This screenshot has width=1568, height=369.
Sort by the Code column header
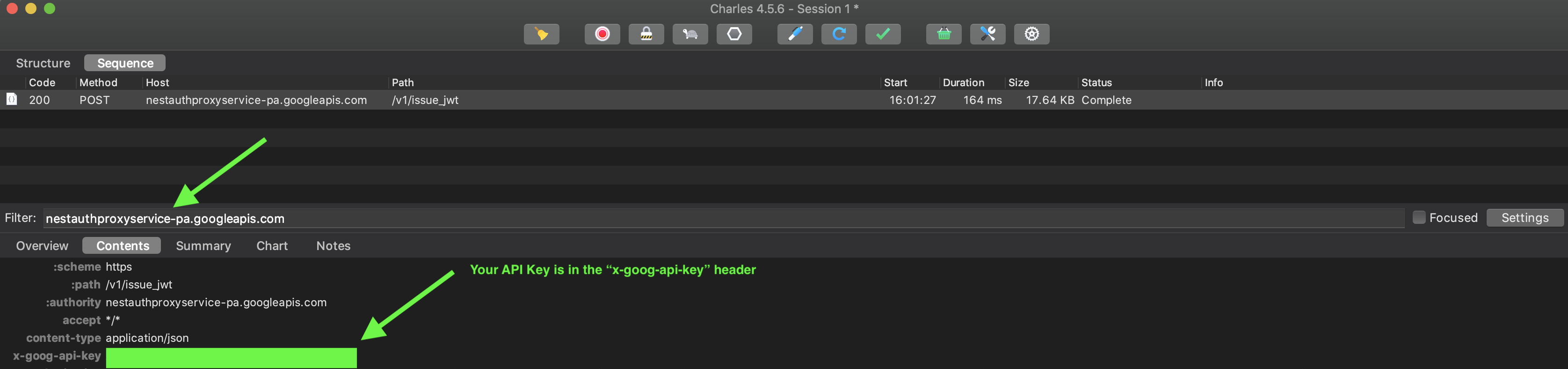42,83
